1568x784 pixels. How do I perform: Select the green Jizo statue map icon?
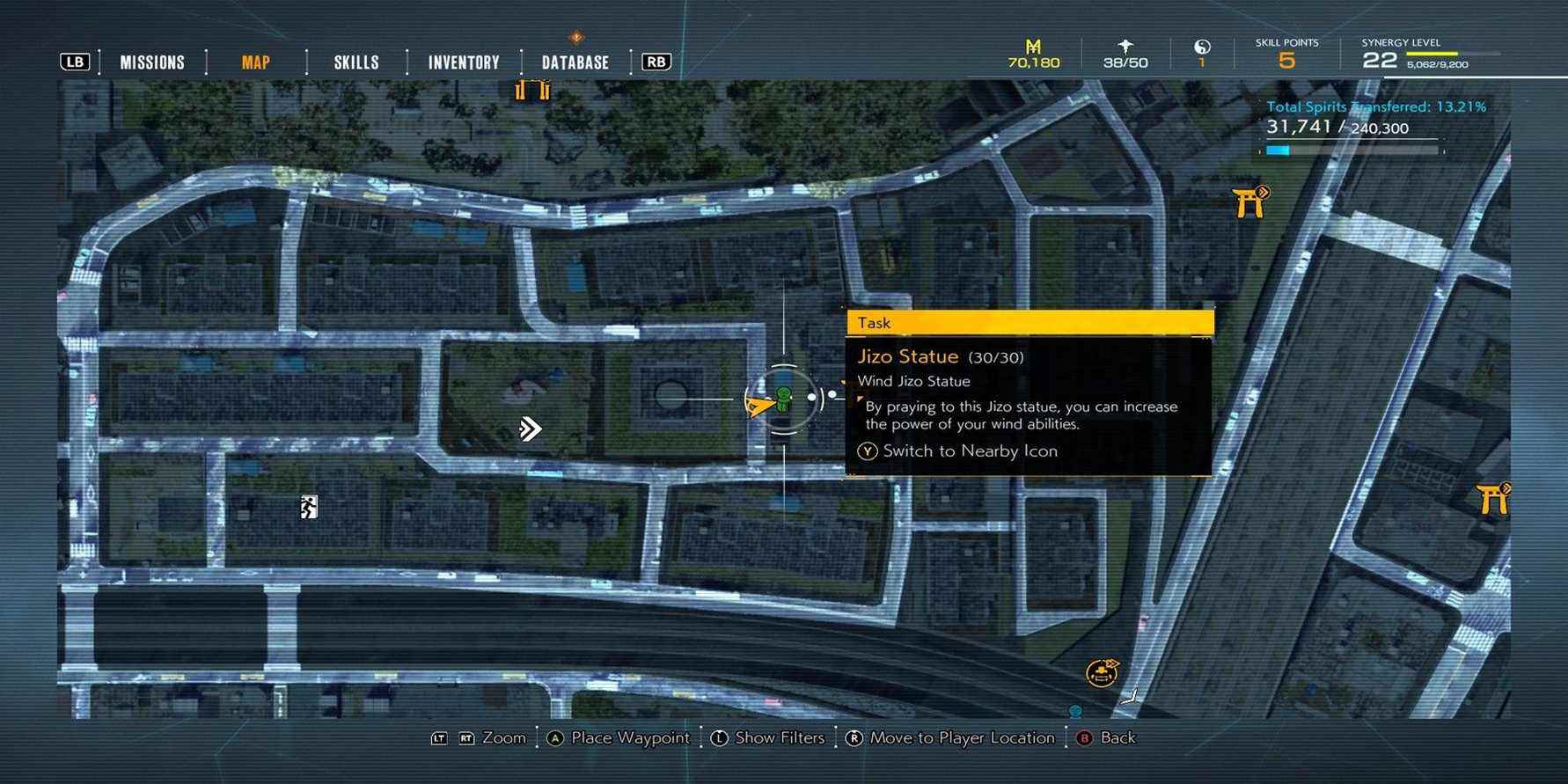pyautogui.click(x=783, y=399)
